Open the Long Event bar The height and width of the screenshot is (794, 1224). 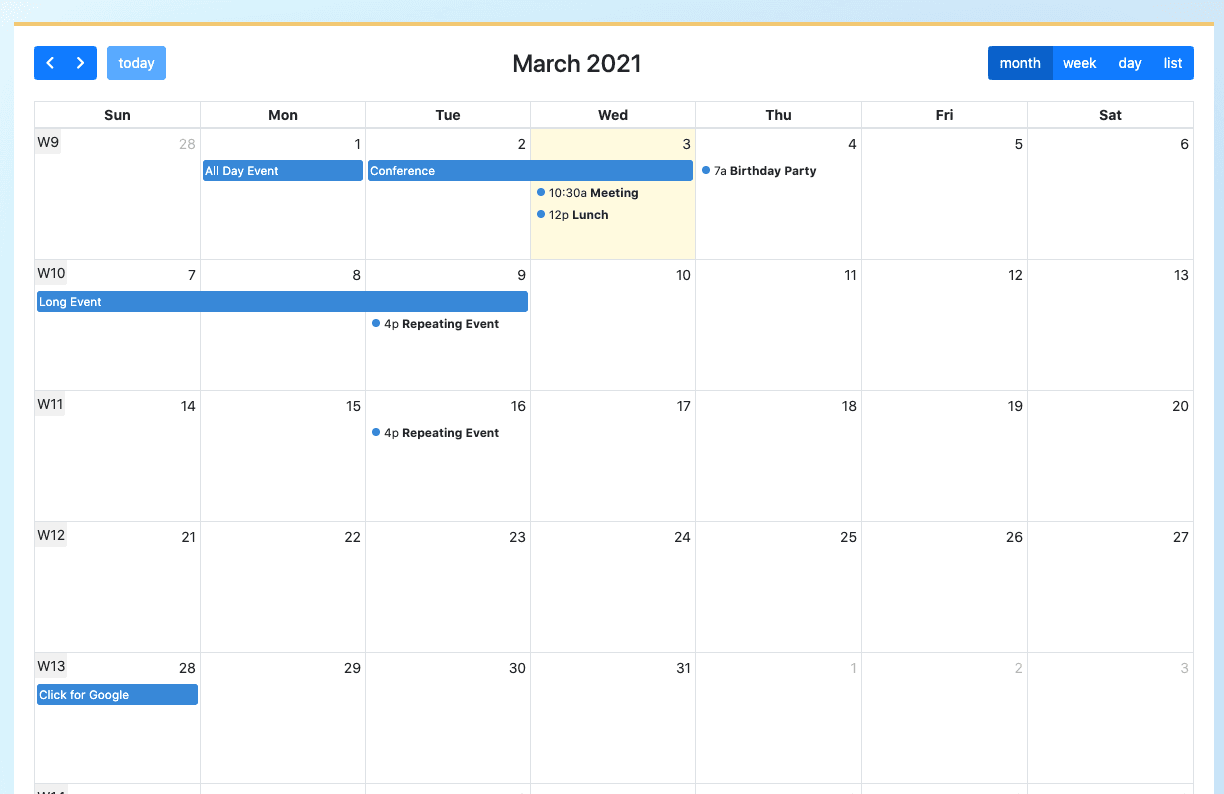click(282, 302)
